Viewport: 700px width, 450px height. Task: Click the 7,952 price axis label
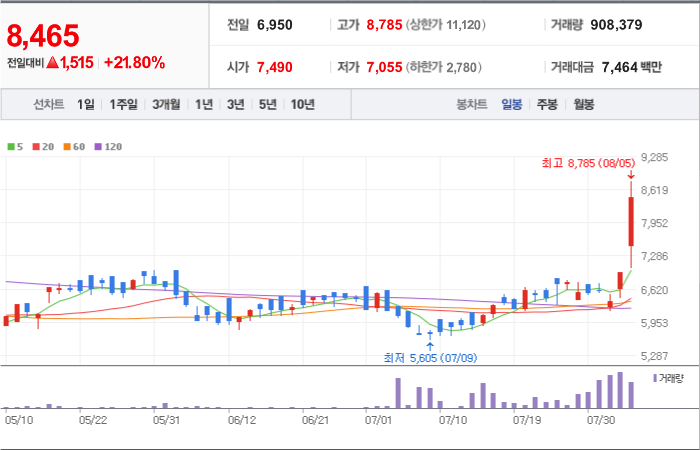point(654,223)
